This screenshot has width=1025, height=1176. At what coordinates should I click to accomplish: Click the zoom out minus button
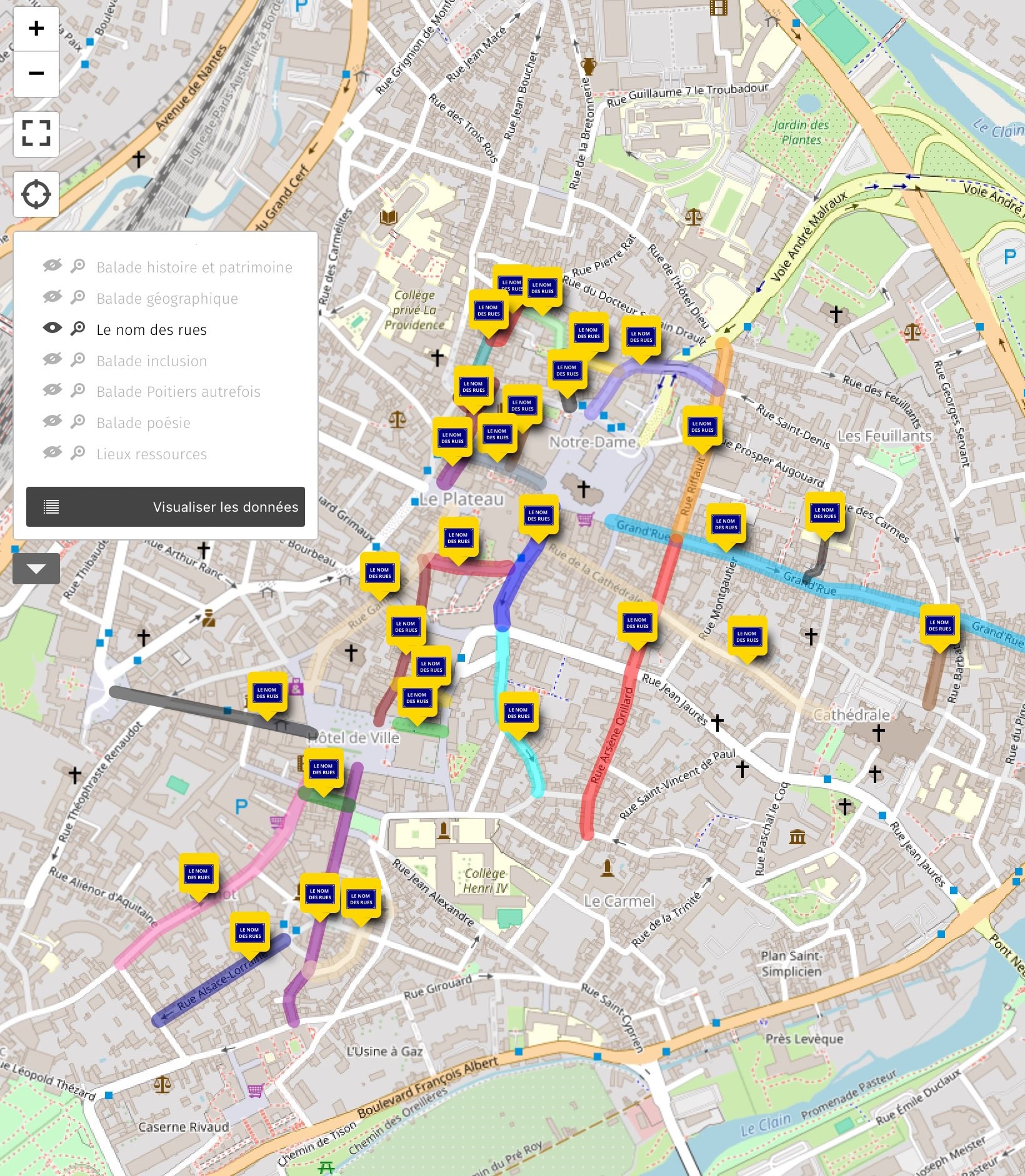36,74
